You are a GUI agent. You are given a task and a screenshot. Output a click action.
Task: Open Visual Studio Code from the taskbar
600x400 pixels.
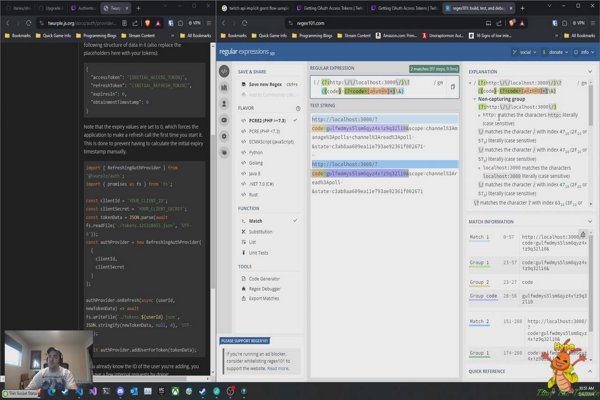79,391
